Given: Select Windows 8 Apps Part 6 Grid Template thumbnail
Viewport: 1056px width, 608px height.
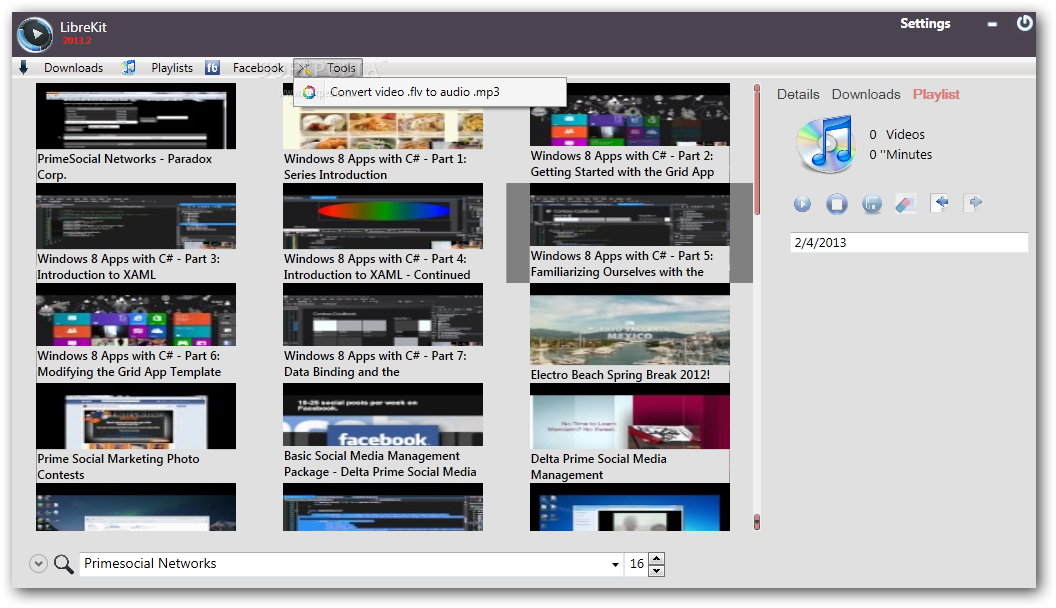Looking at the screenshot, I should click(136, 314).
